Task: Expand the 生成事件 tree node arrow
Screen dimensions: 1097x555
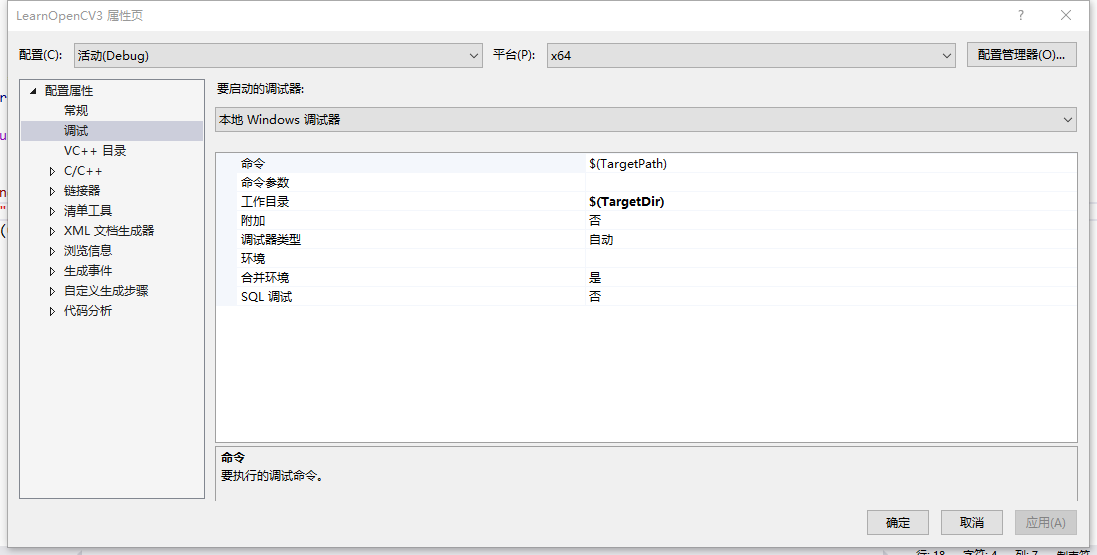Action: (52, 271)
